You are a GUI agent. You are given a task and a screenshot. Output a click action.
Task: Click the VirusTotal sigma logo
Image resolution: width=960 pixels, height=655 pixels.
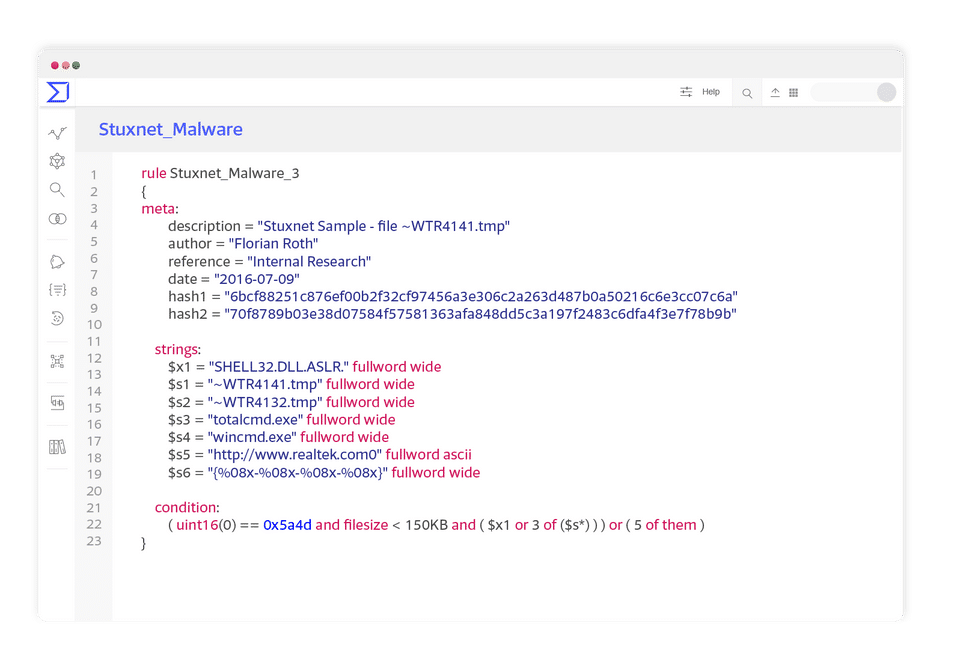click(x=58, y=92)
